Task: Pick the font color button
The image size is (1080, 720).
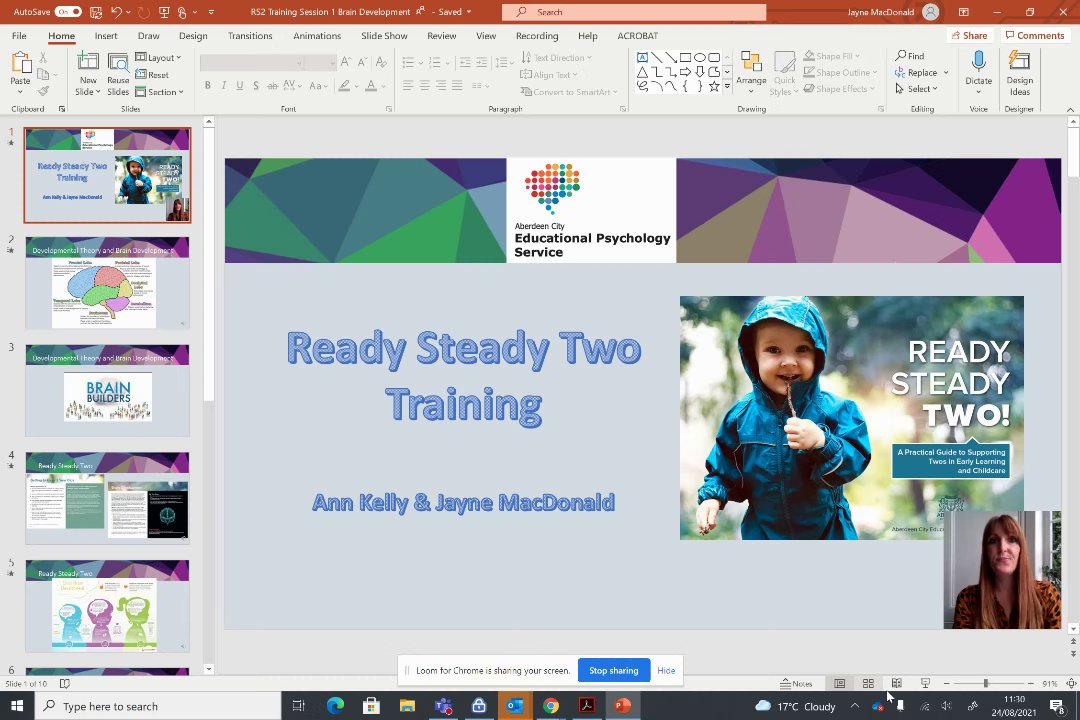Action: click(x=371, y=85)
